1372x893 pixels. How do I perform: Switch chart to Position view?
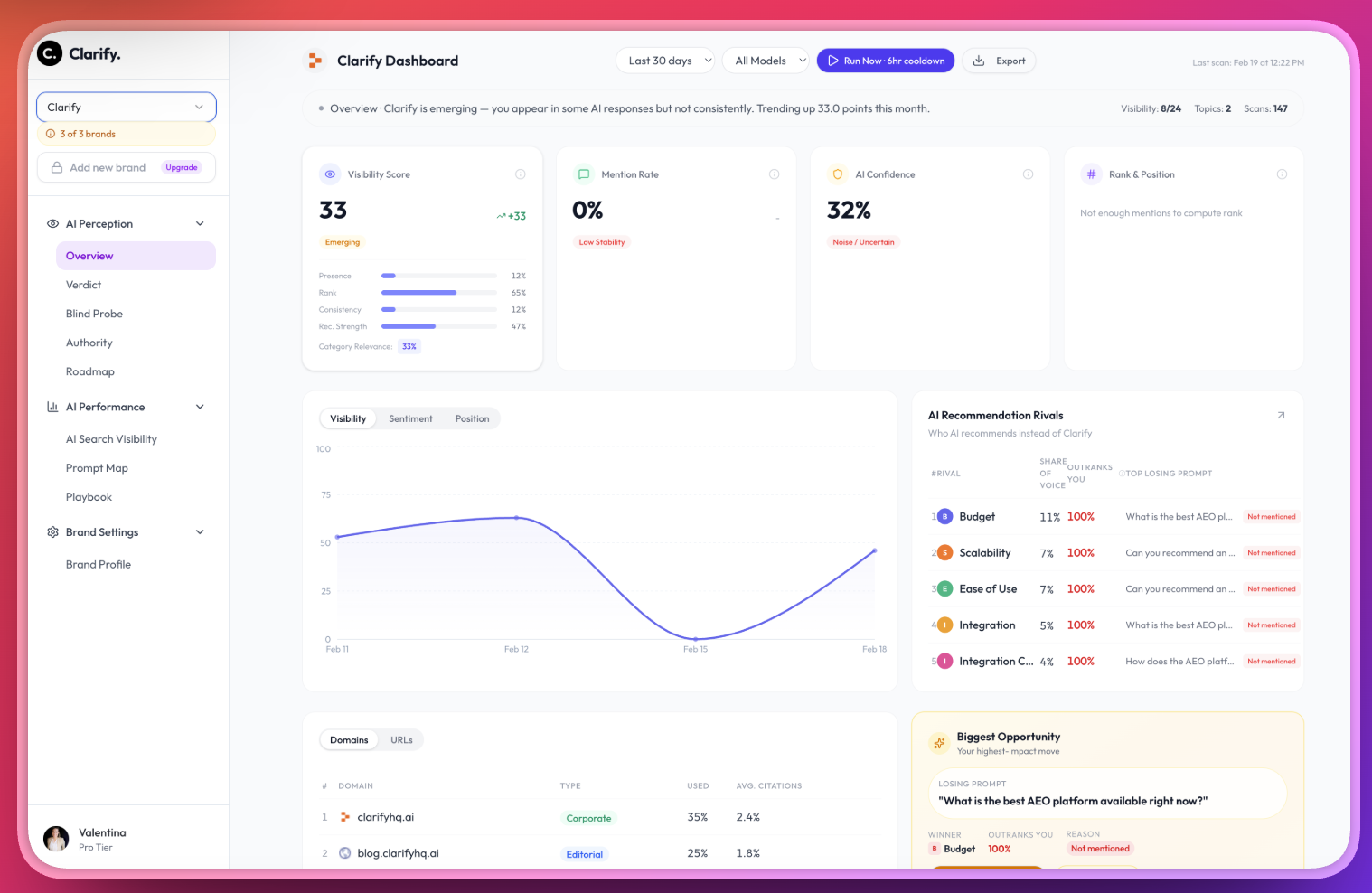tap(472, 418)
